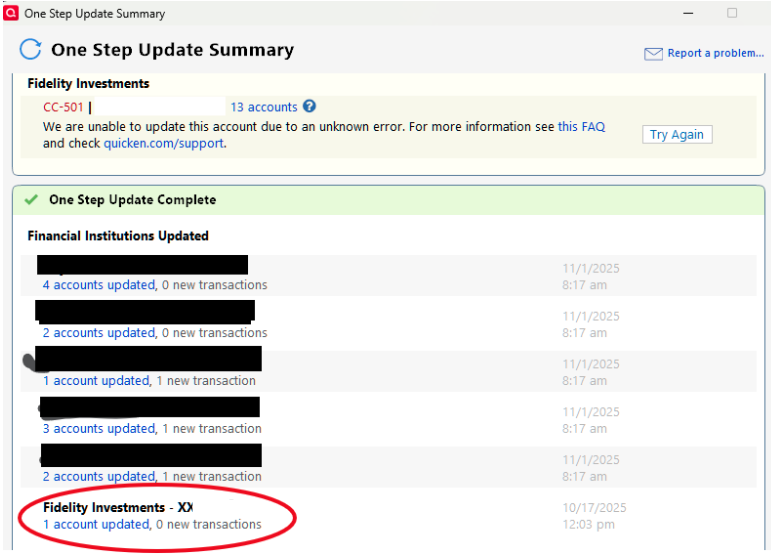771x554 pixels.
Task: Click the Try Again button
Action: (x=677, y=134)
